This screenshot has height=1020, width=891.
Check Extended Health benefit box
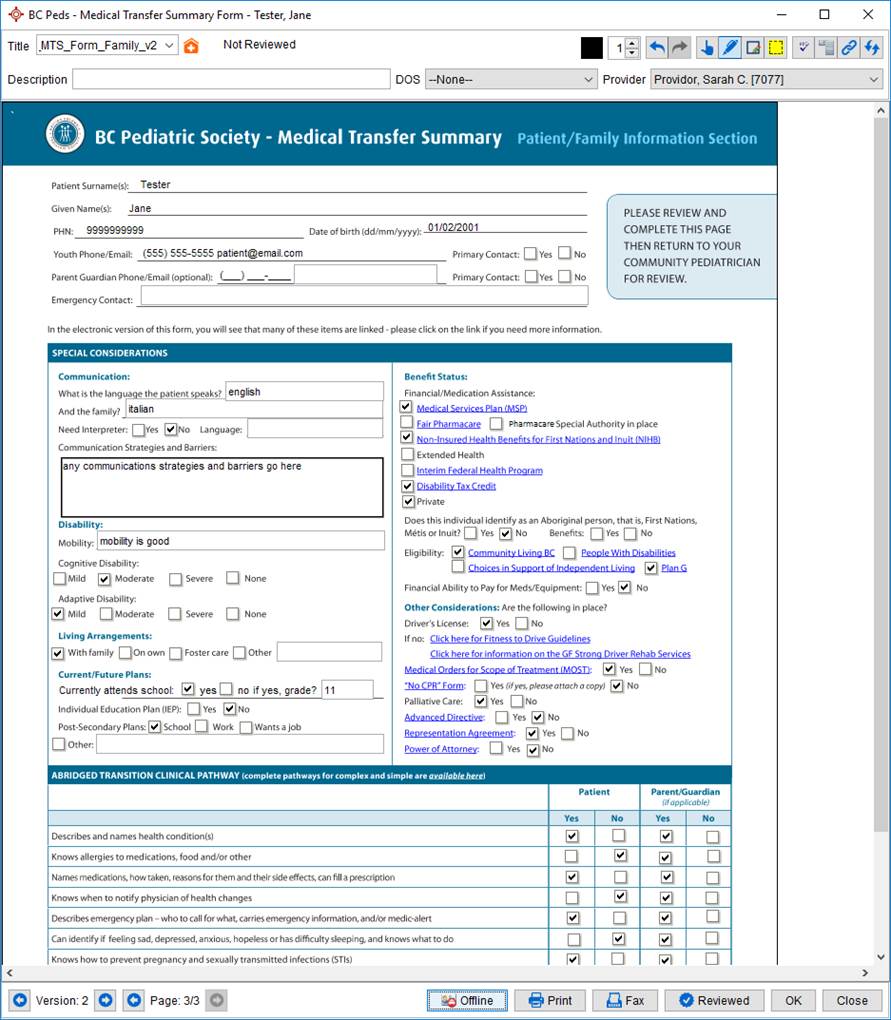(x=407, y=454)
